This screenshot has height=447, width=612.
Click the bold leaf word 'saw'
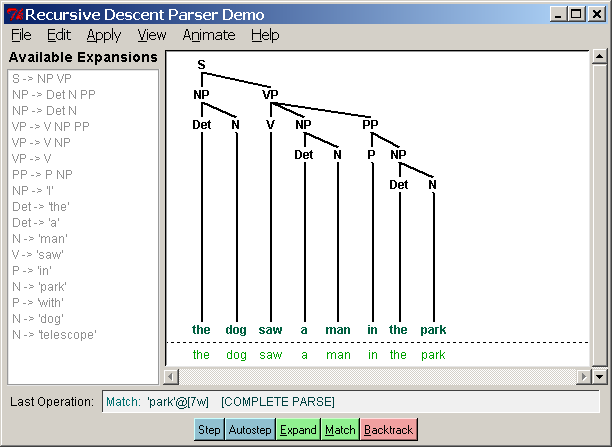[270, 329]
